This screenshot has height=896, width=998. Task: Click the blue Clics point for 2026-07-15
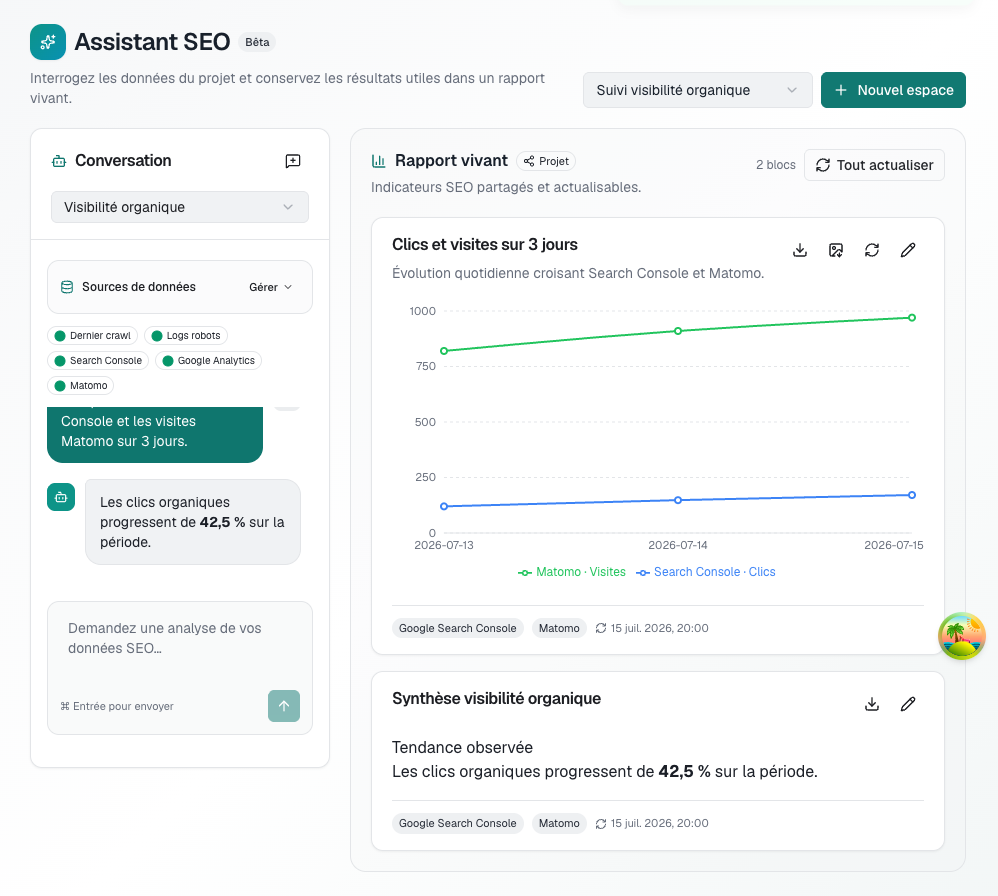pyautogui.click(x=912, y=495)
